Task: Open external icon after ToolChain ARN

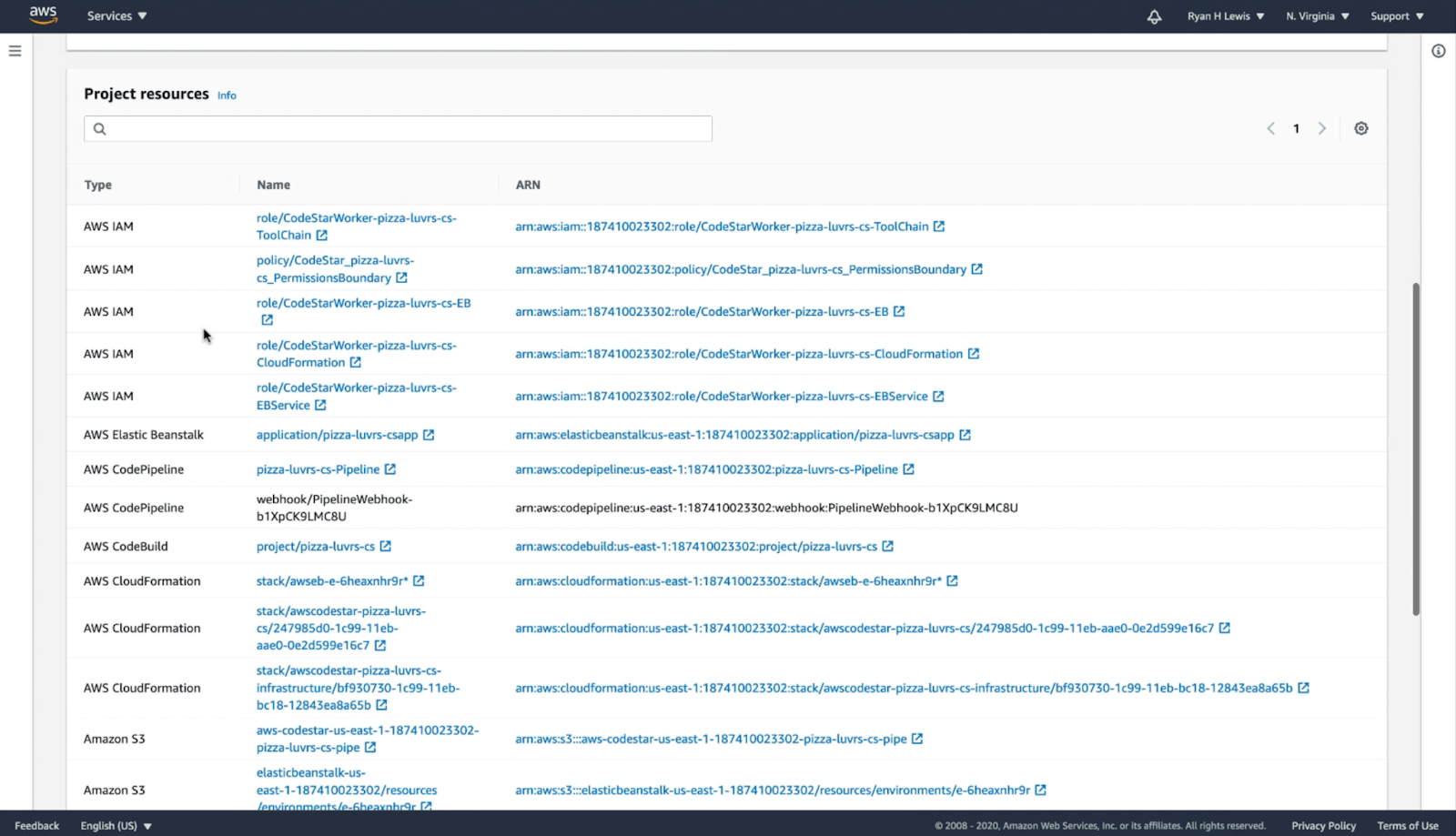Action: click(939, 227)
